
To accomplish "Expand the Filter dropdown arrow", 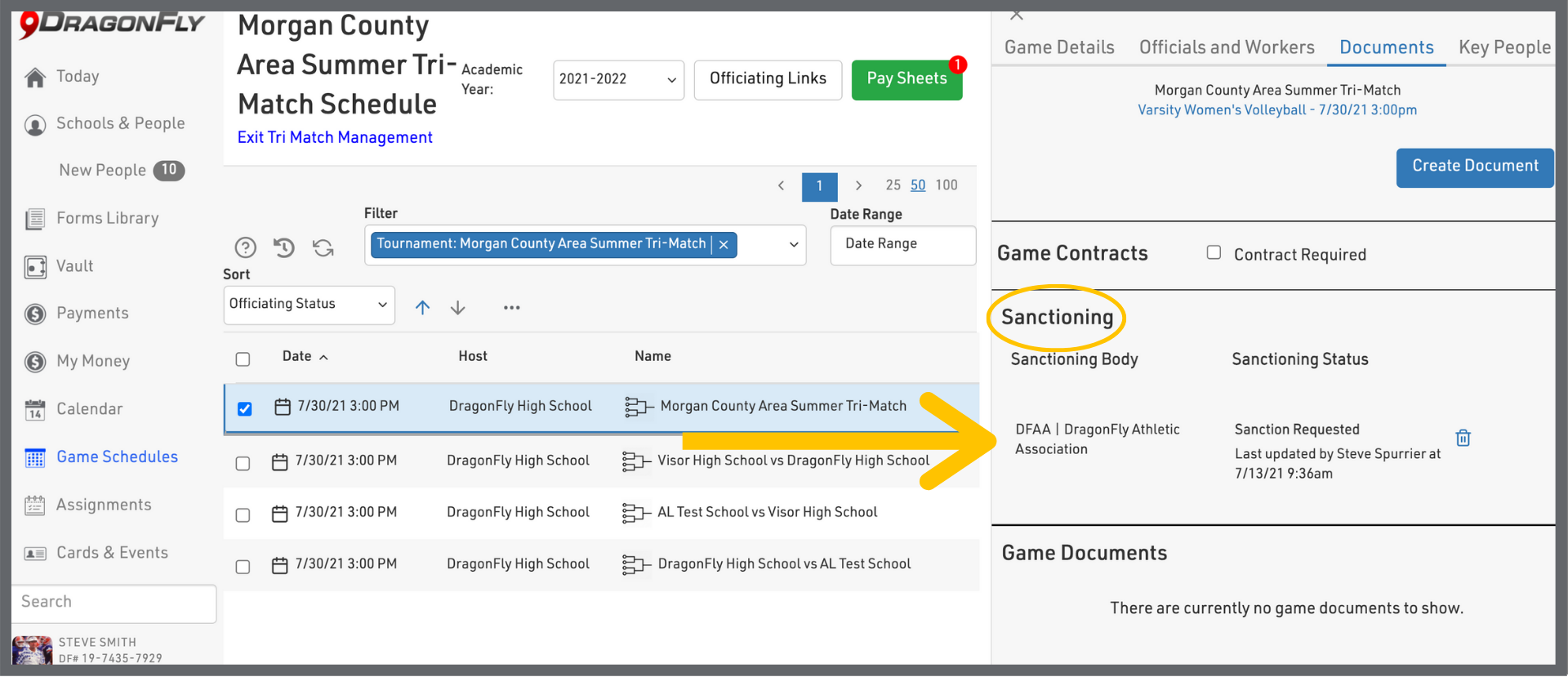I will [793, 245].
